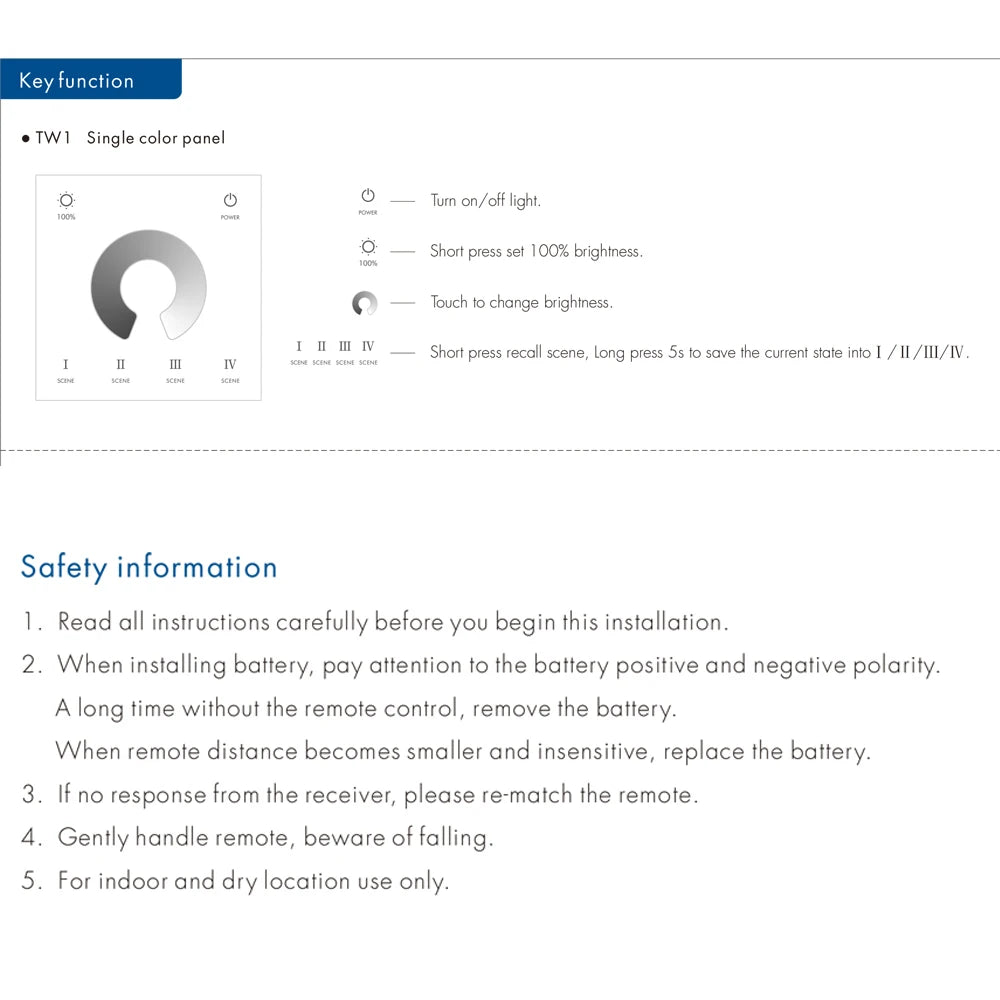Click the Key function tab header
Screen dimensions: 1000x1000
coord(91,79)
